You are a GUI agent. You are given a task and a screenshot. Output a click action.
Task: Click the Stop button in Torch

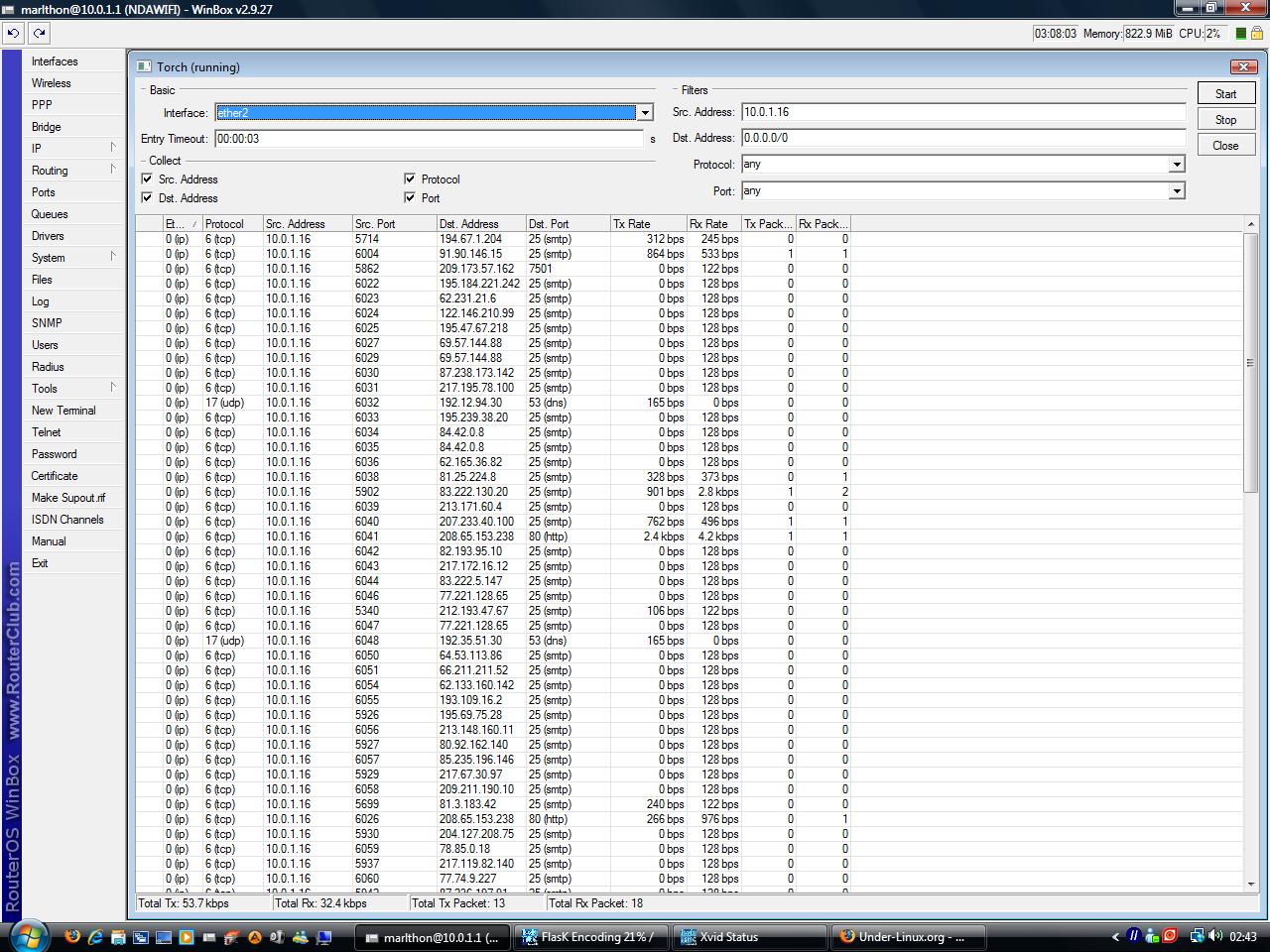1225,120
